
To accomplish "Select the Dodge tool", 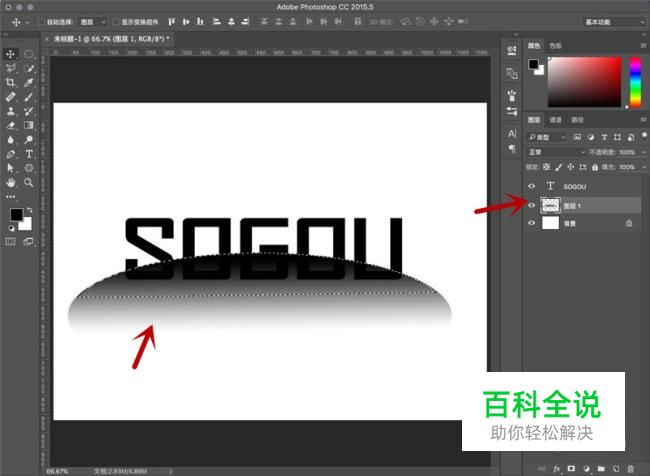I will pos(29,140).
